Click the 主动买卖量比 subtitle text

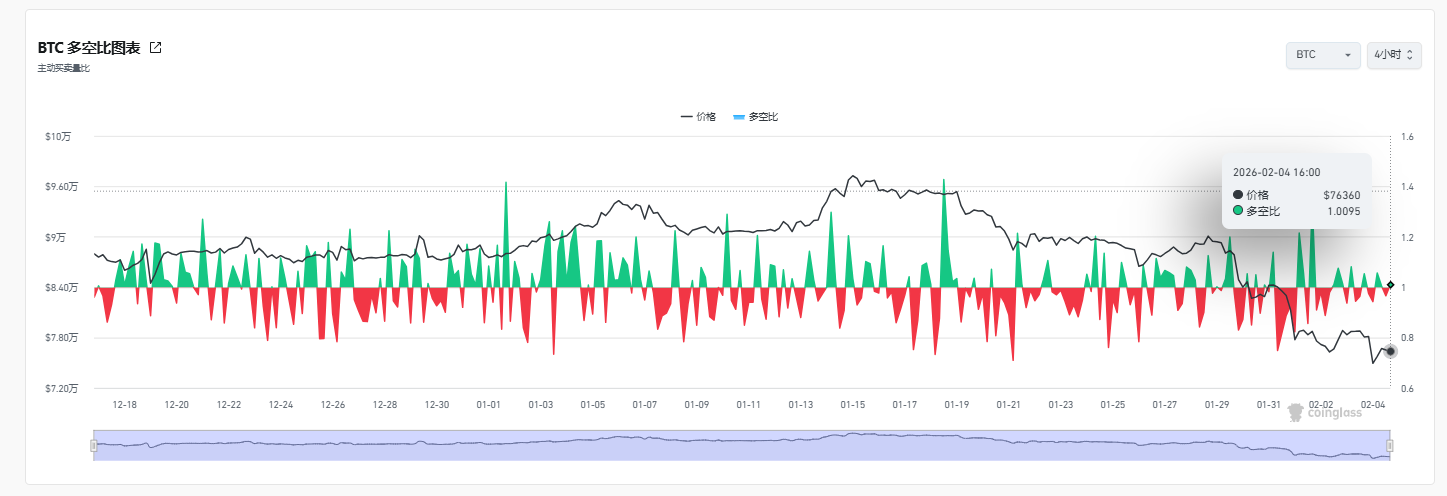click(x=63, y=68)
